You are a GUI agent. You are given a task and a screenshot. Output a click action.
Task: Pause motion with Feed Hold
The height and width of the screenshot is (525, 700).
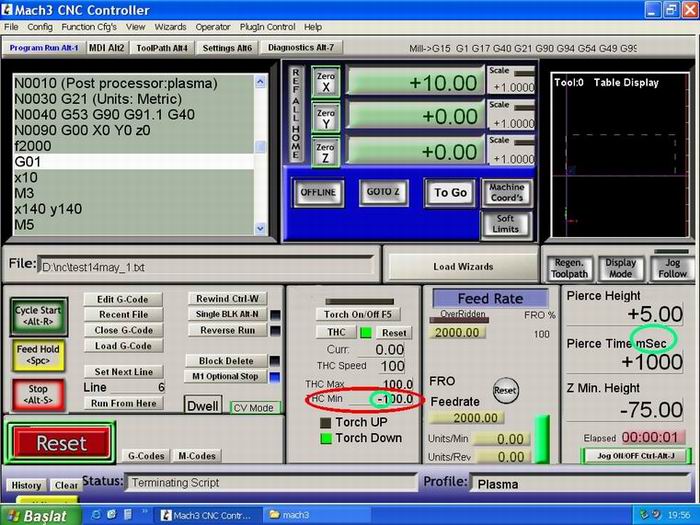click(38, 355)
